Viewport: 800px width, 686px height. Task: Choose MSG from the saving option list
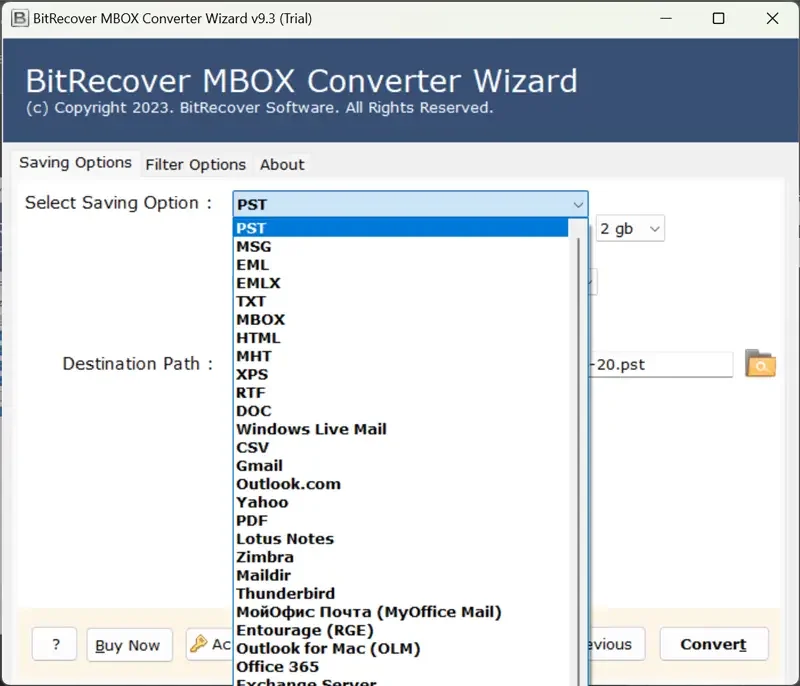pos(254,247)
